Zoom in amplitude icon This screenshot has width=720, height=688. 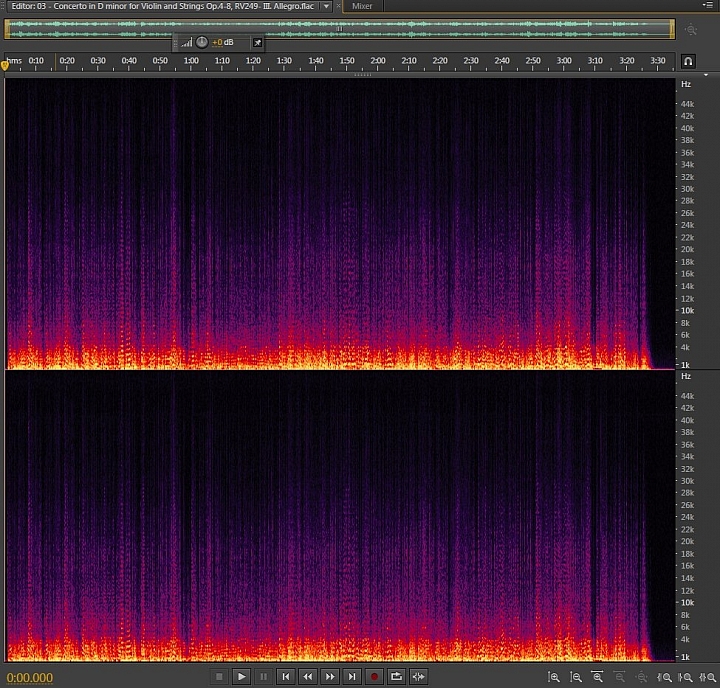554,677
